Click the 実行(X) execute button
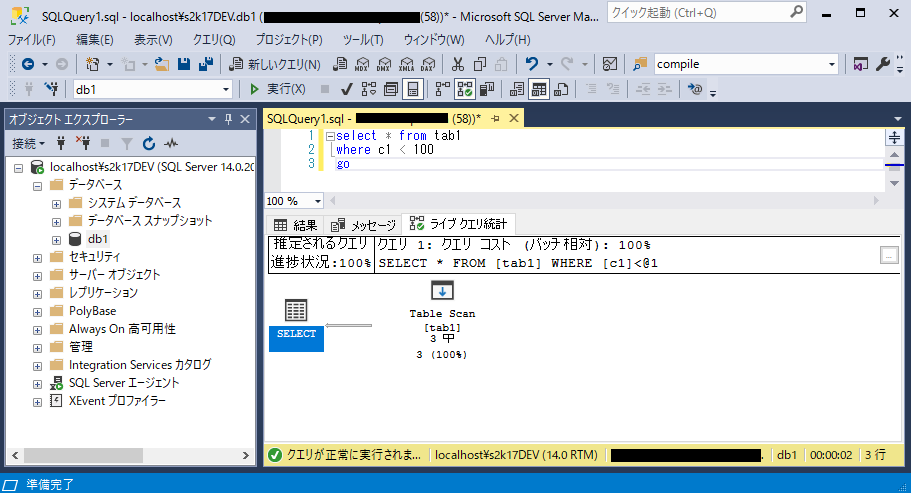This screenshot has width=911, height=493. coord(277,89)
